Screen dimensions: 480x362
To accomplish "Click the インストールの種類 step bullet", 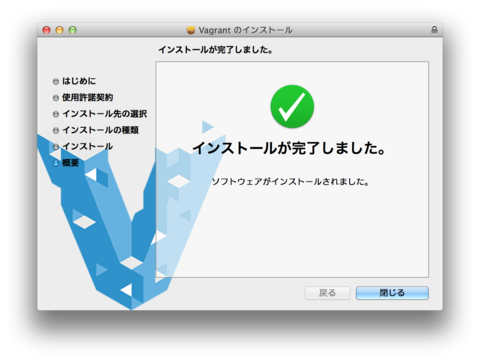I will pos(56,130).
